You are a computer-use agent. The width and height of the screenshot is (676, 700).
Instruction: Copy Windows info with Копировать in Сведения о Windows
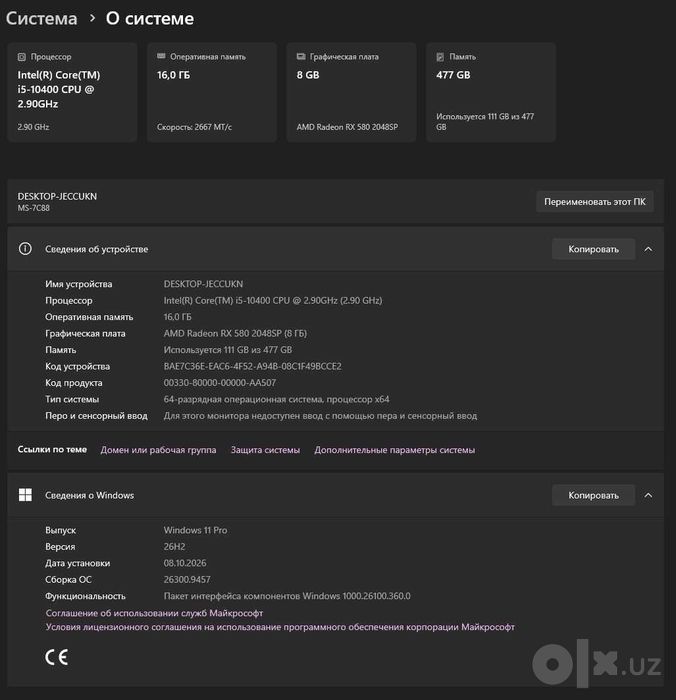click(593, 495)
